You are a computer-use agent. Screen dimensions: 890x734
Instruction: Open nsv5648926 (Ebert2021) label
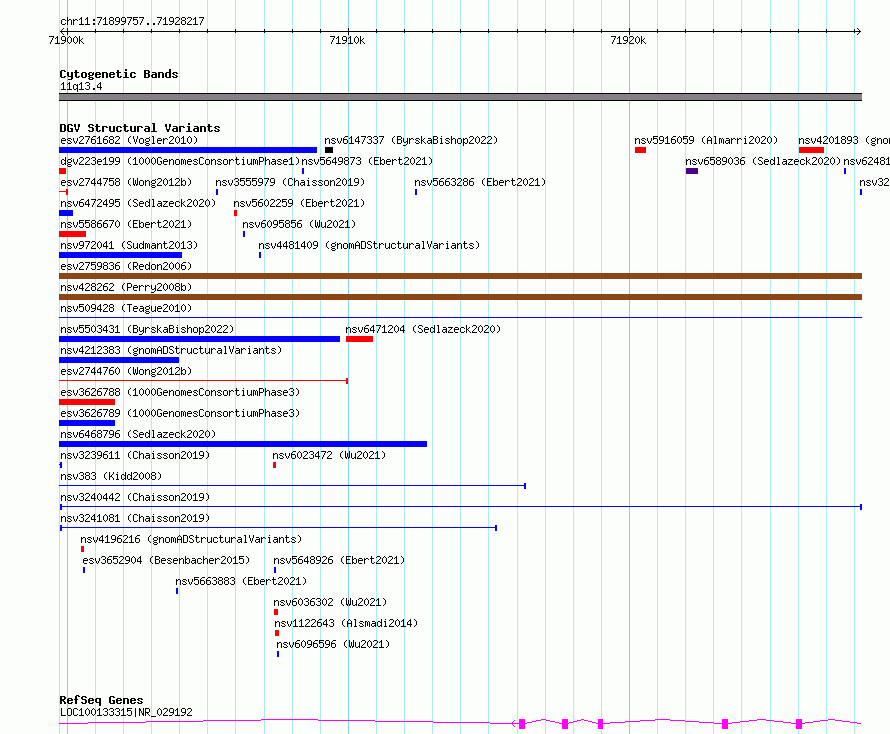[339, 560]
